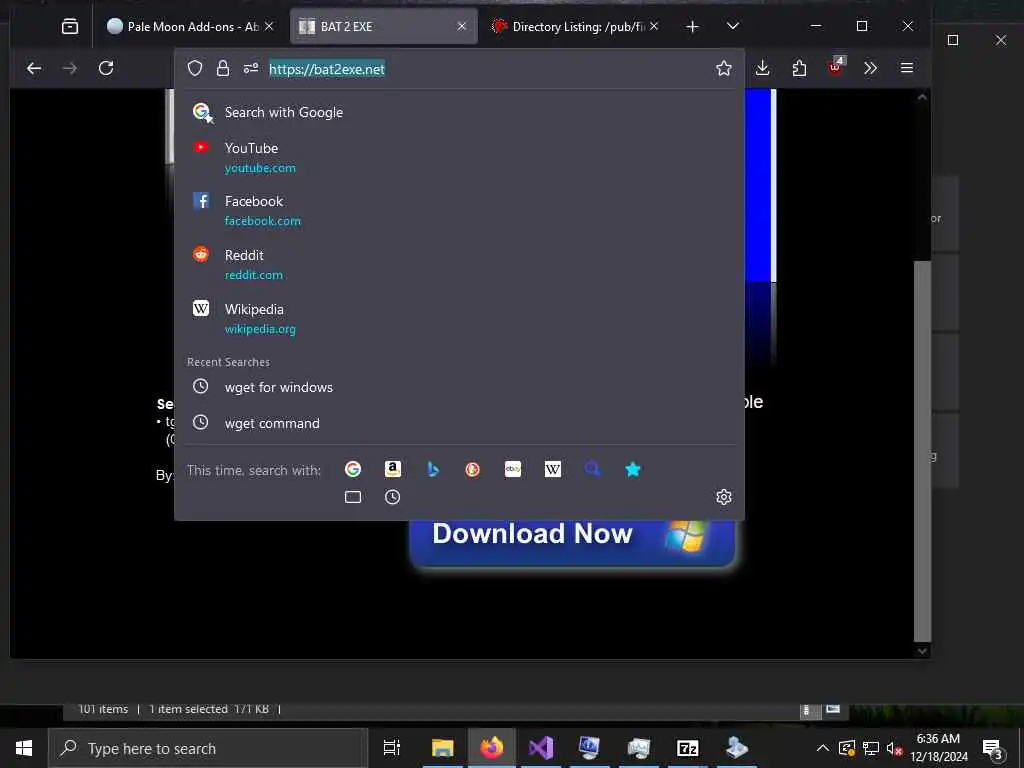Open uBlock Origin extension icon
Viewport: 1024px width, 768px height.
[835, 68]
